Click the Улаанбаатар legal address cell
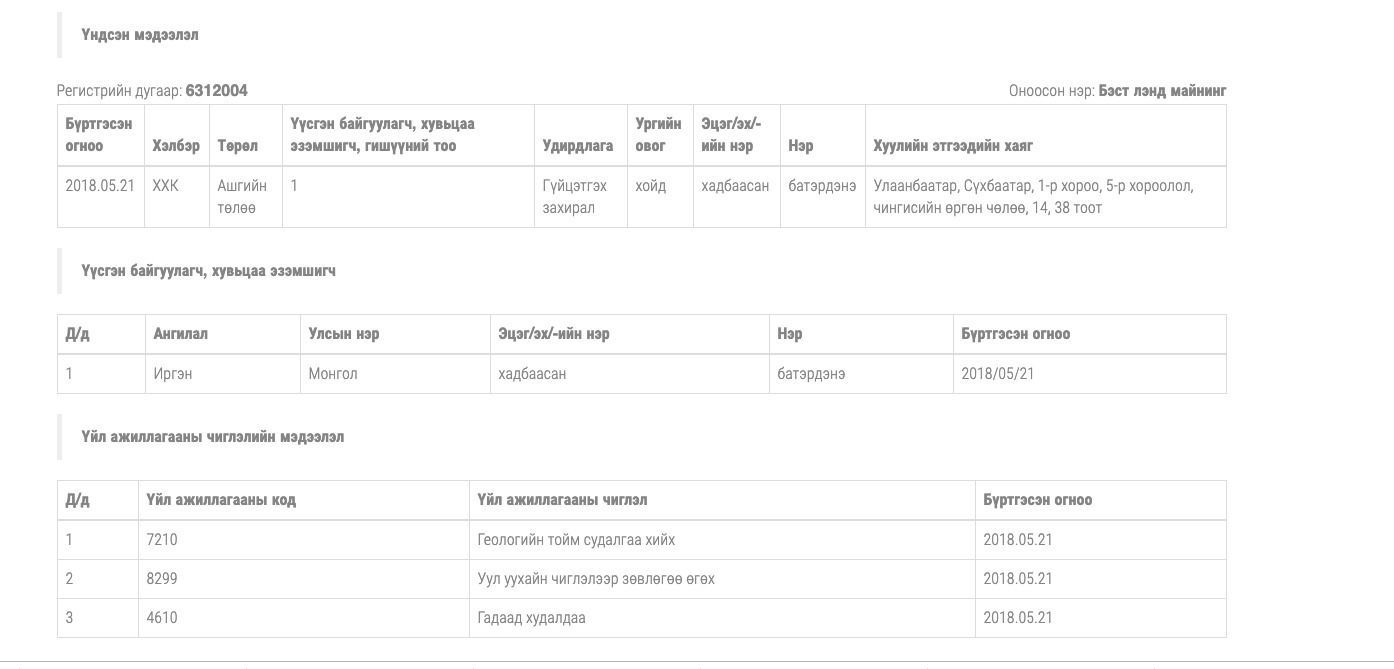Viewport: 1394px width, 669px height. pos(1033,197)
